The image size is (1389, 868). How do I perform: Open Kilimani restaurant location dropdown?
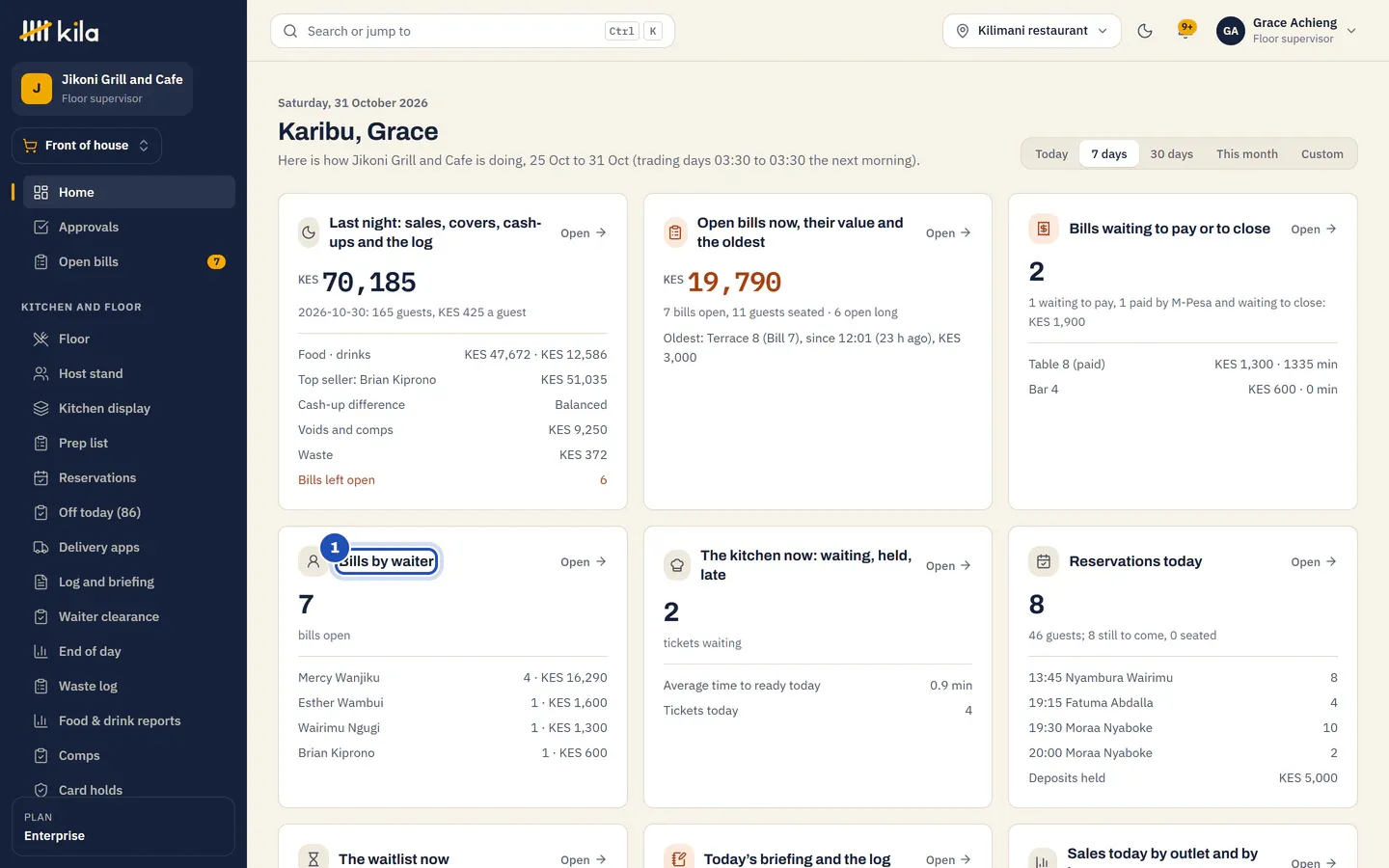coord(1032,31)
